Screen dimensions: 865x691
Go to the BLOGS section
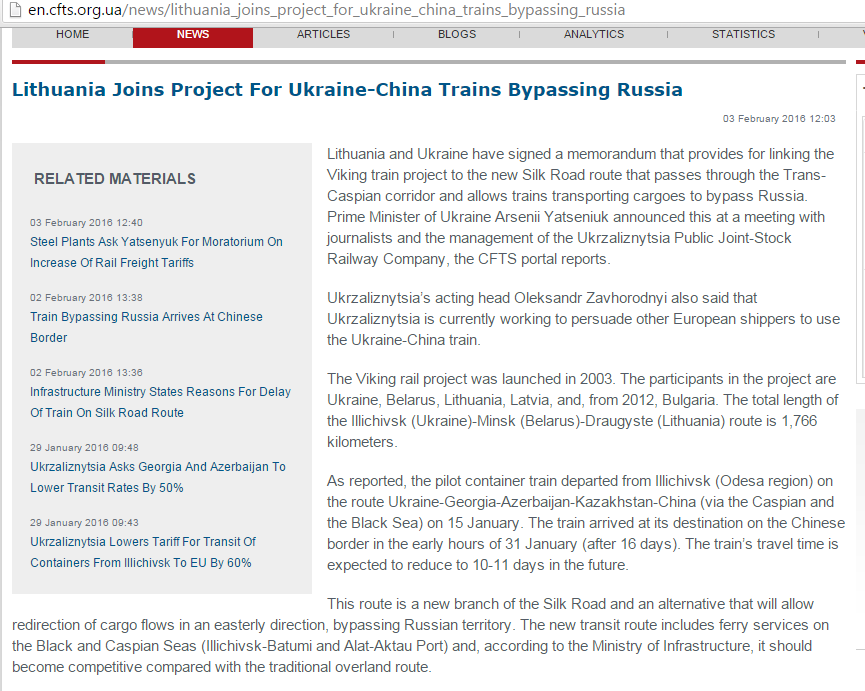click(x=457, y=34)
